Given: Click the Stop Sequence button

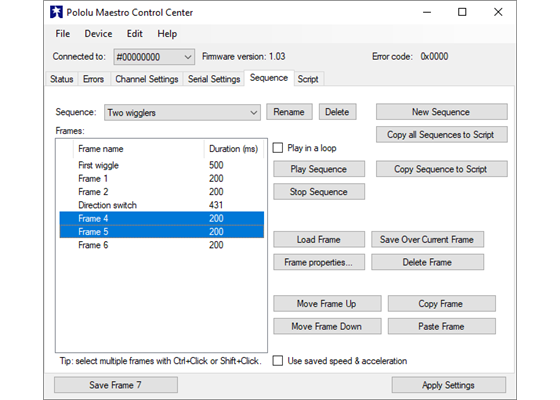Looking at the screenshot, I should pos(319,192).
